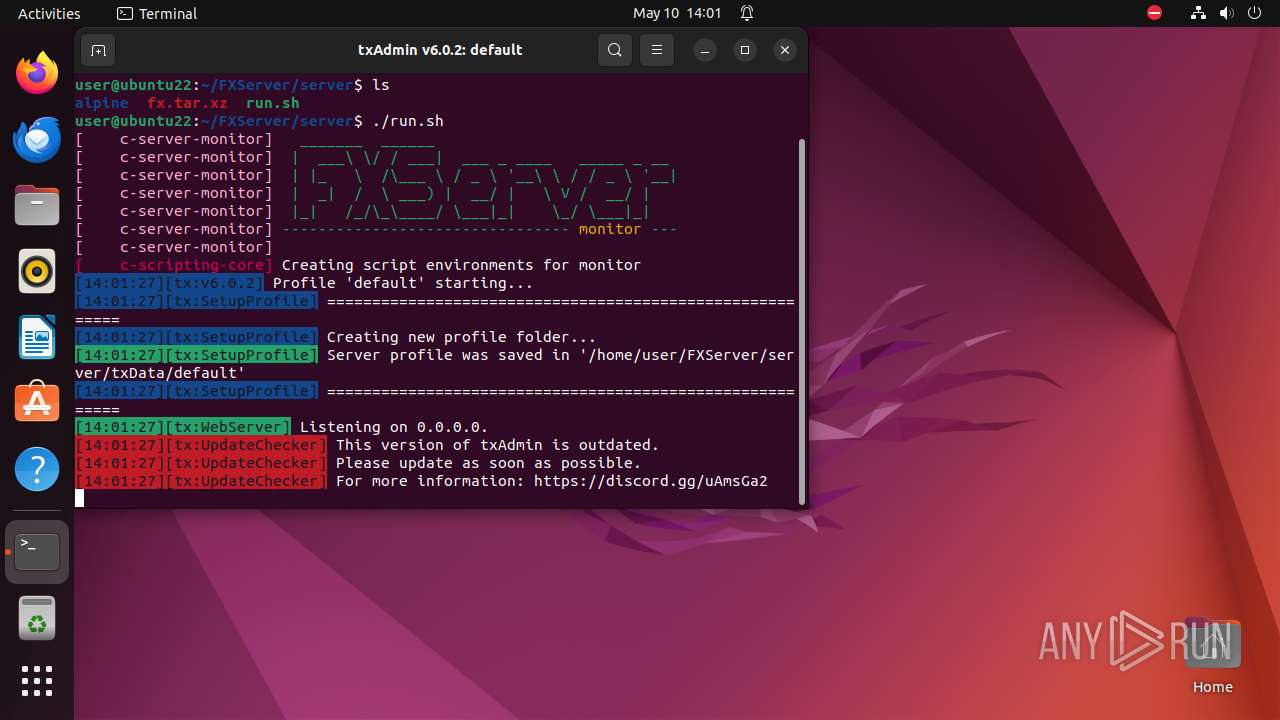Open a new terminal tab
Viewport: 1280px width, 720px height.
click(97, 50)
